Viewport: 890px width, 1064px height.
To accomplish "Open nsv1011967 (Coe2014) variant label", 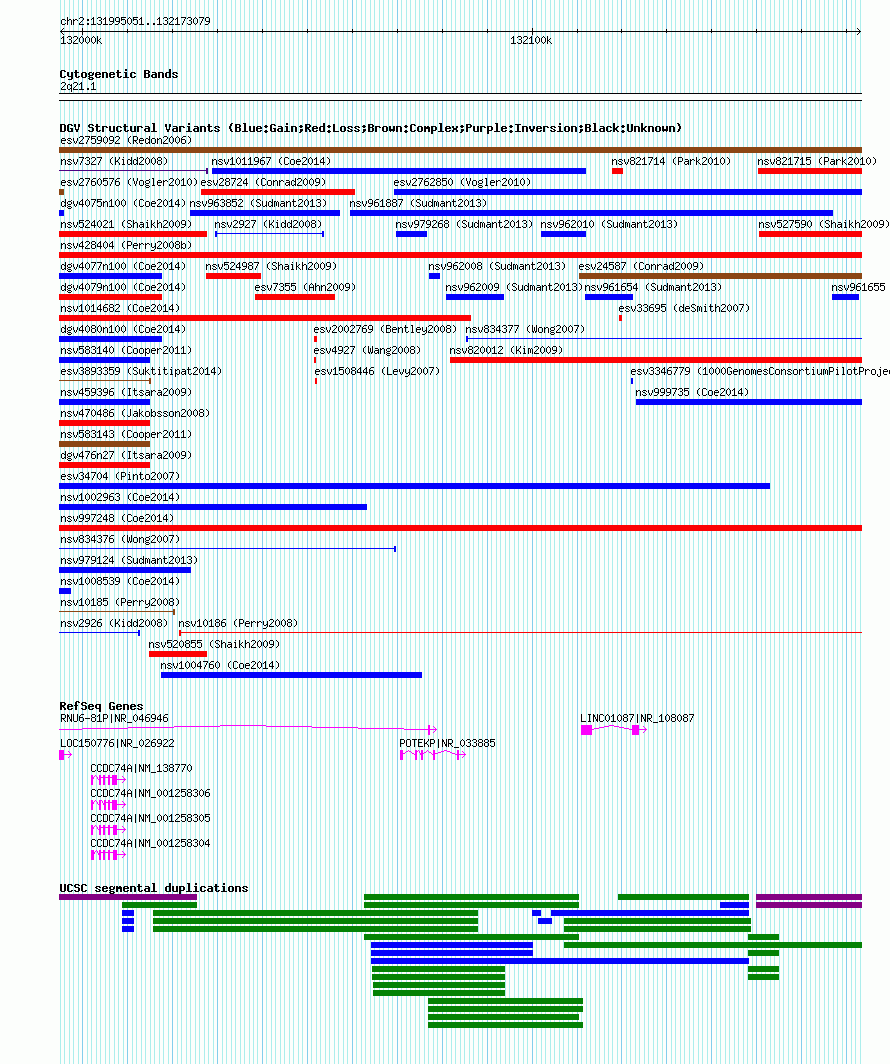I will click(x=271, y=162).
